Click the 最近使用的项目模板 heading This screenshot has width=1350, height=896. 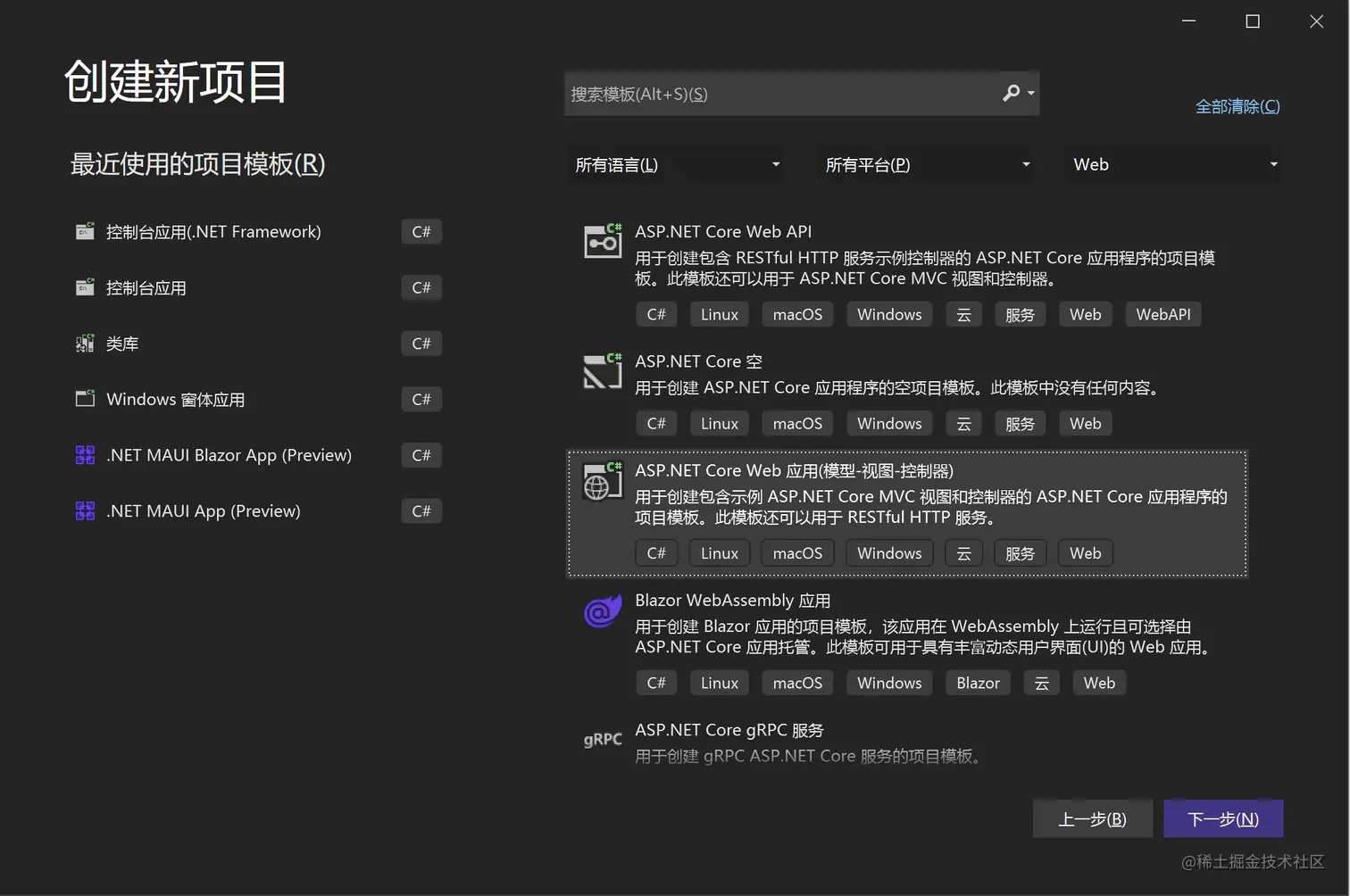tap(198, 164)
